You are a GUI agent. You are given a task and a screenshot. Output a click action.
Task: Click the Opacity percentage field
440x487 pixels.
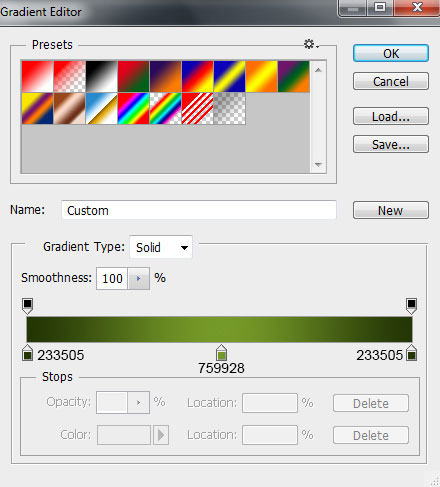click(112, 402)
